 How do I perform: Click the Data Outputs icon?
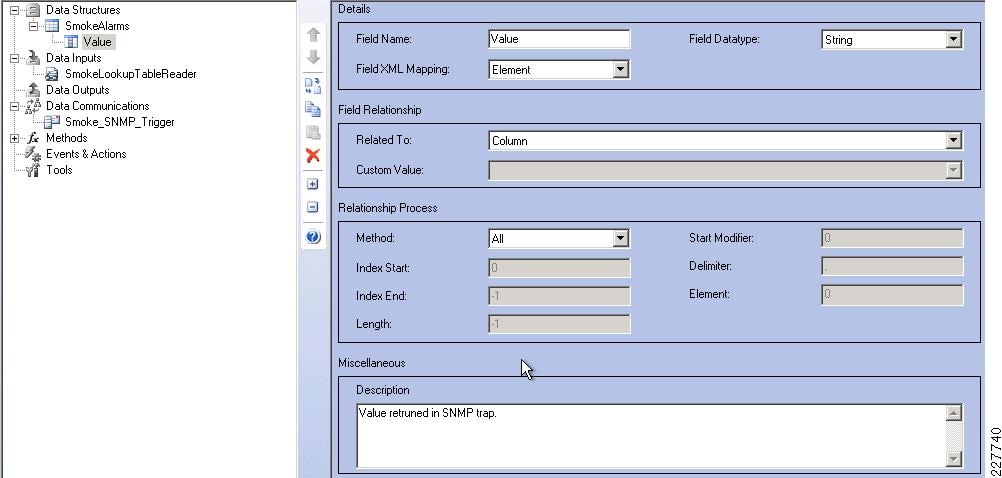coord(33,90)
